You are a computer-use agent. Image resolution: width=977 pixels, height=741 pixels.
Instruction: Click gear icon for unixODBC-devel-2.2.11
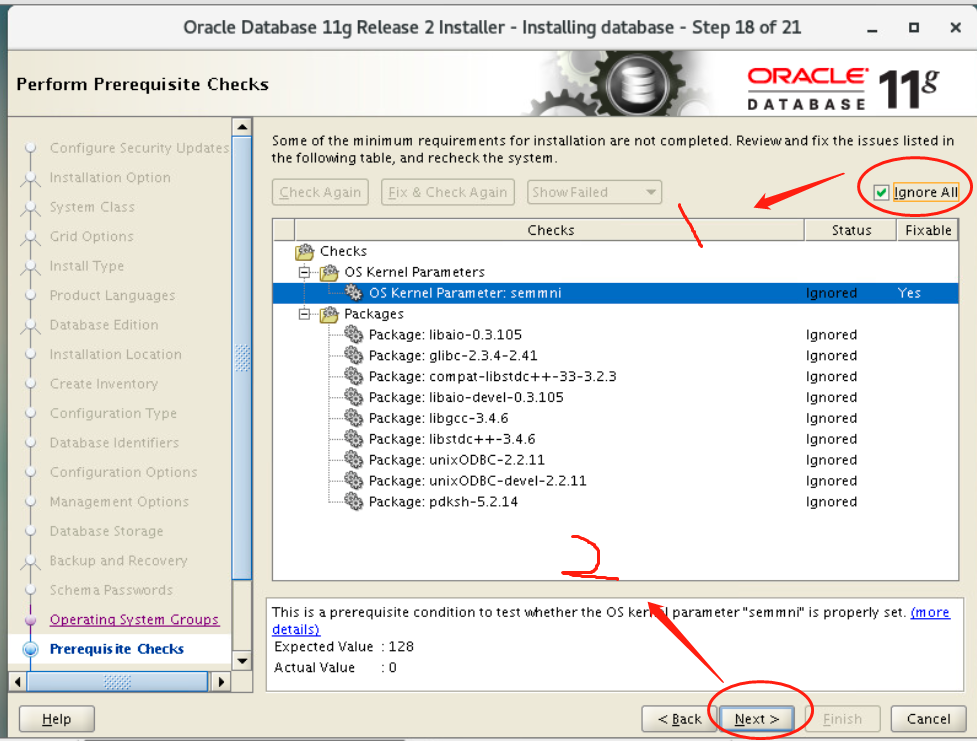353,481
